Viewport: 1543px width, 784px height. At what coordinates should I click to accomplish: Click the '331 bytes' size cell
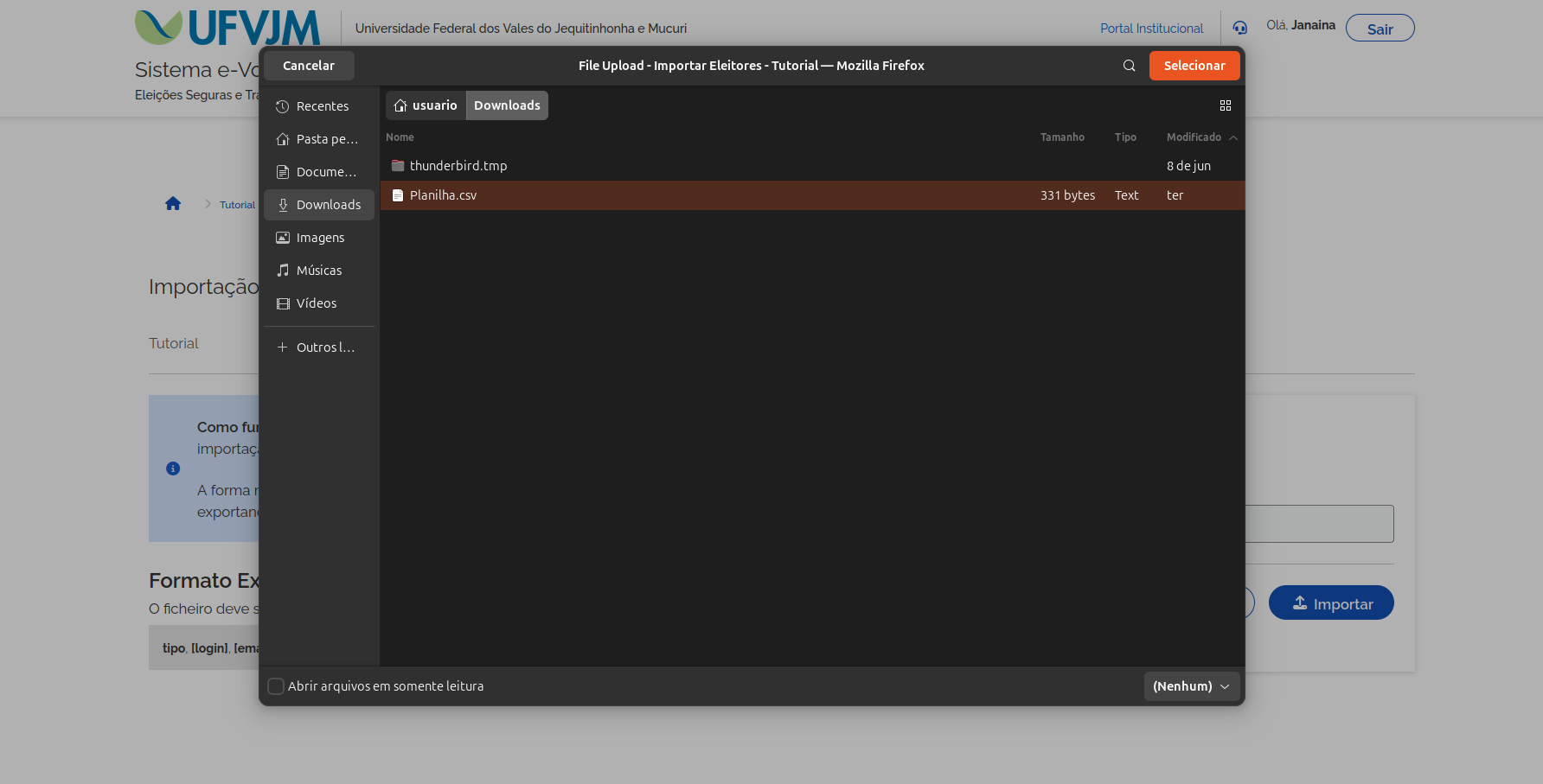click(1067, 195)
